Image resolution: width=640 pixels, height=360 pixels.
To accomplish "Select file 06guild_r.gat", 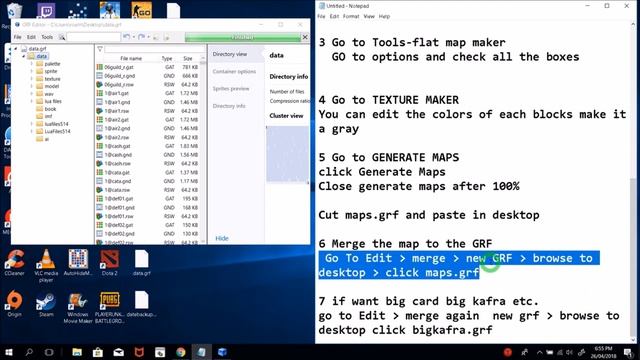I will tap(118, 67).
